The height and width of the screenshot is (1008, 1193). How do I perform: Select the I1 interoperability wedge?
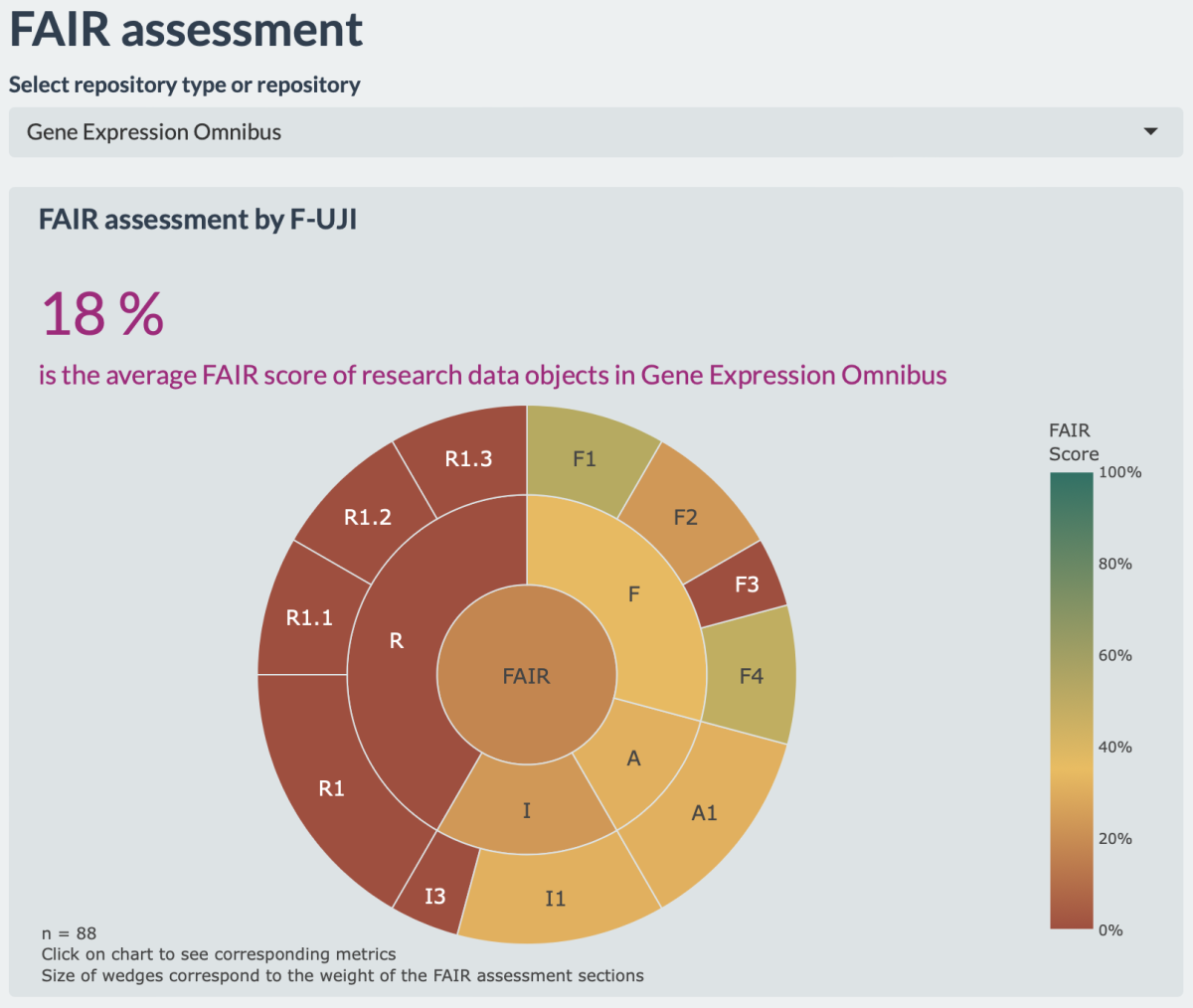pyautogui.click(x=555, y=898)
